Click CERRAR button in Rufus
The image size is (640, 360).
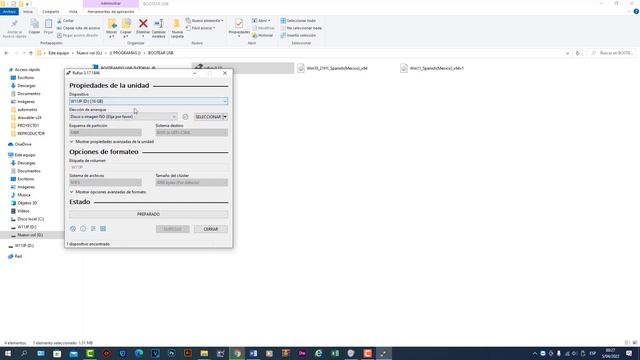[211, 229]
